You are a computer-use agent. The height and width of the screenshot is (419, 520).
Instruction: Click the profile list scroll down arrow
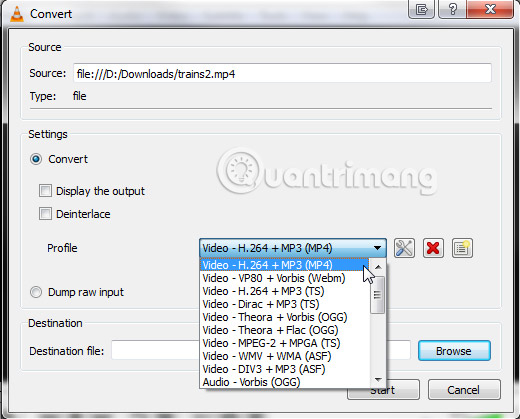coord(378,380)
